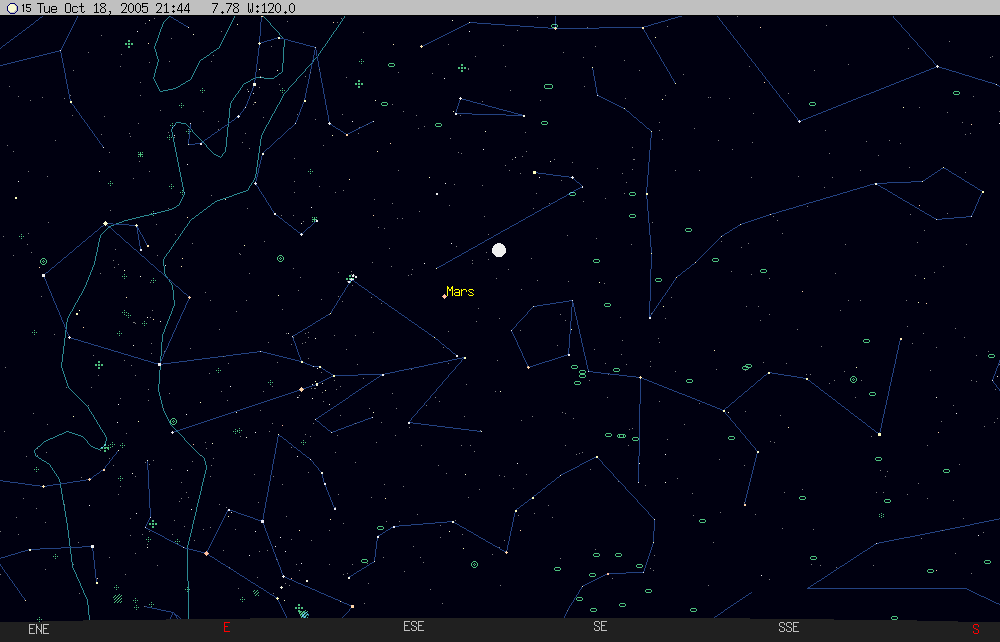Click the bright white star at upper left
Screen dimensions: 1000x642
[105, 223]
